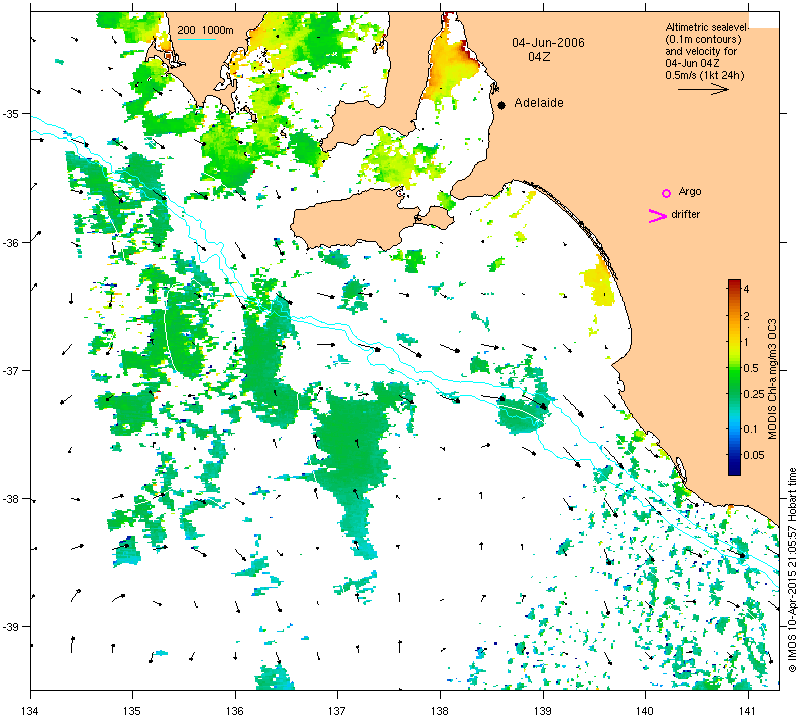Click the longitude label '139'
This screenshot has height=720, width=800.
[x=543, y=710]
